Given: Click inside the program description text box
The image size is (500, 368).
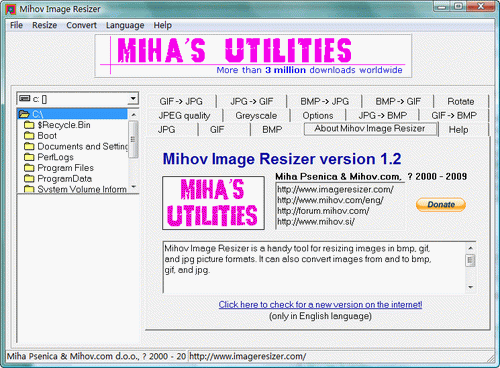Looking at the screenshot, I should pos(314,267).
